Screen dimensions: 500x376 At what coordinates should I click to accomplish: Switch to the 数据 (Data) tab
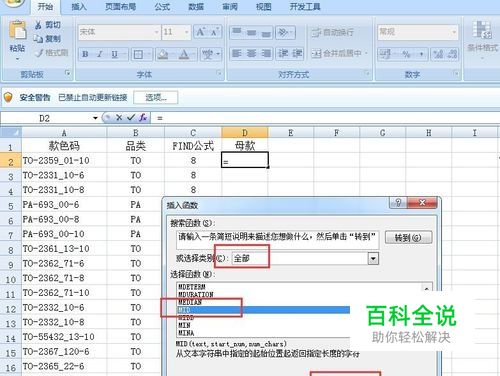(196, 7)
